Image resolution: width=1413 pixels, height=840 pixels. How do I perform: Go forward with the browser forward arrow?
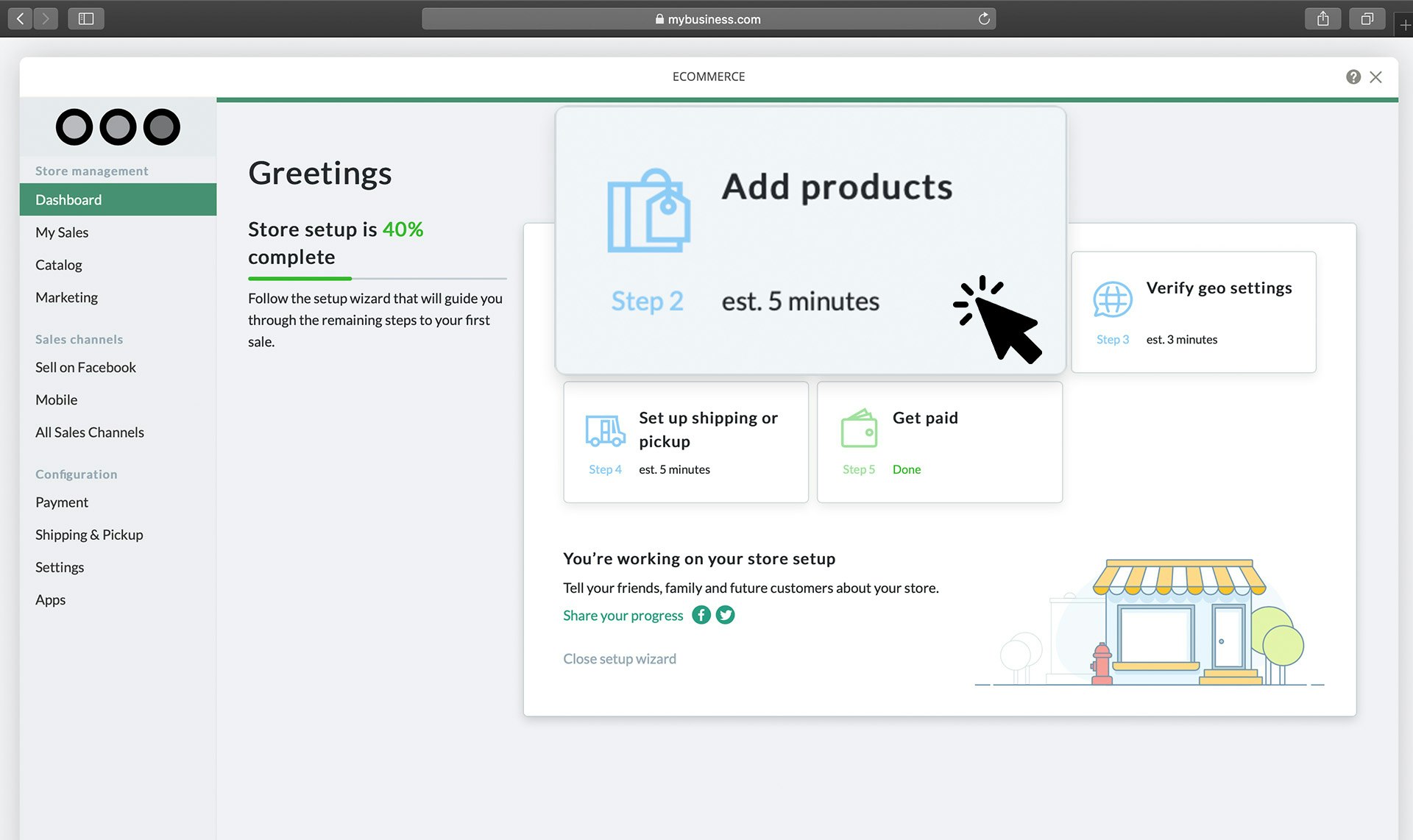point(46,18)
